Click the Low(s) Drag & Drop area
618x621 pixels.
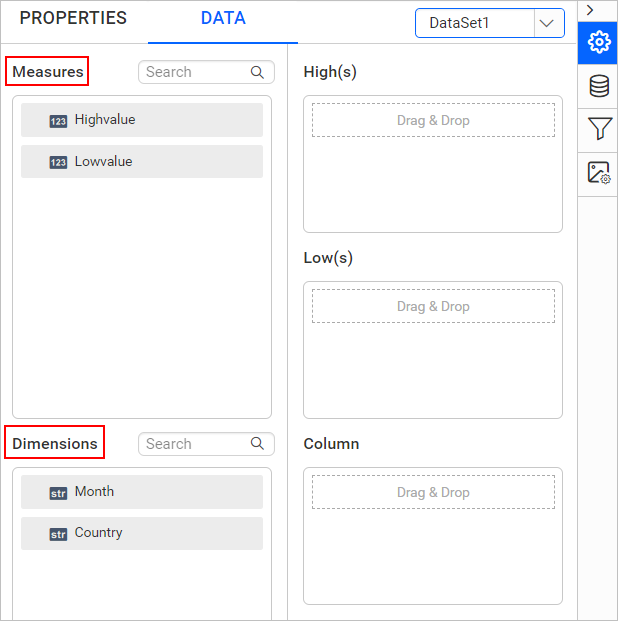tap(433, 306)
